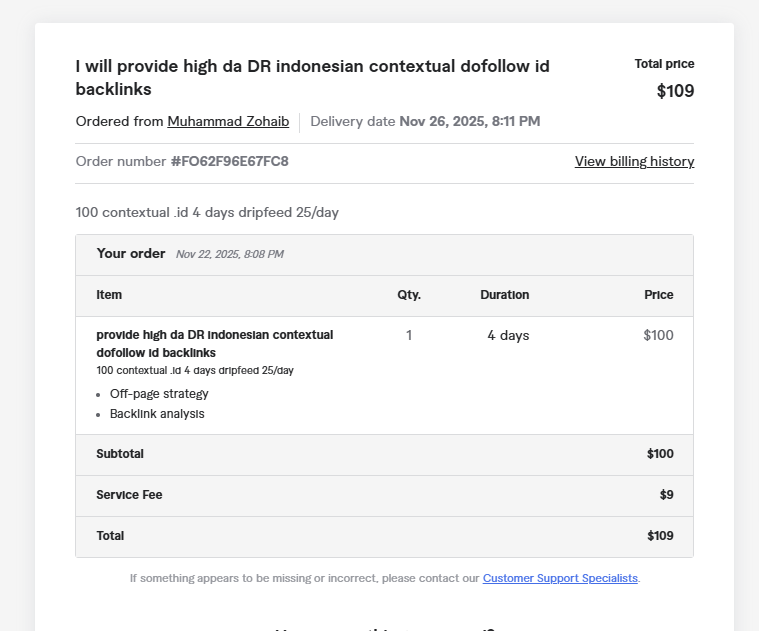Click the item name in order table

point(214,344)
